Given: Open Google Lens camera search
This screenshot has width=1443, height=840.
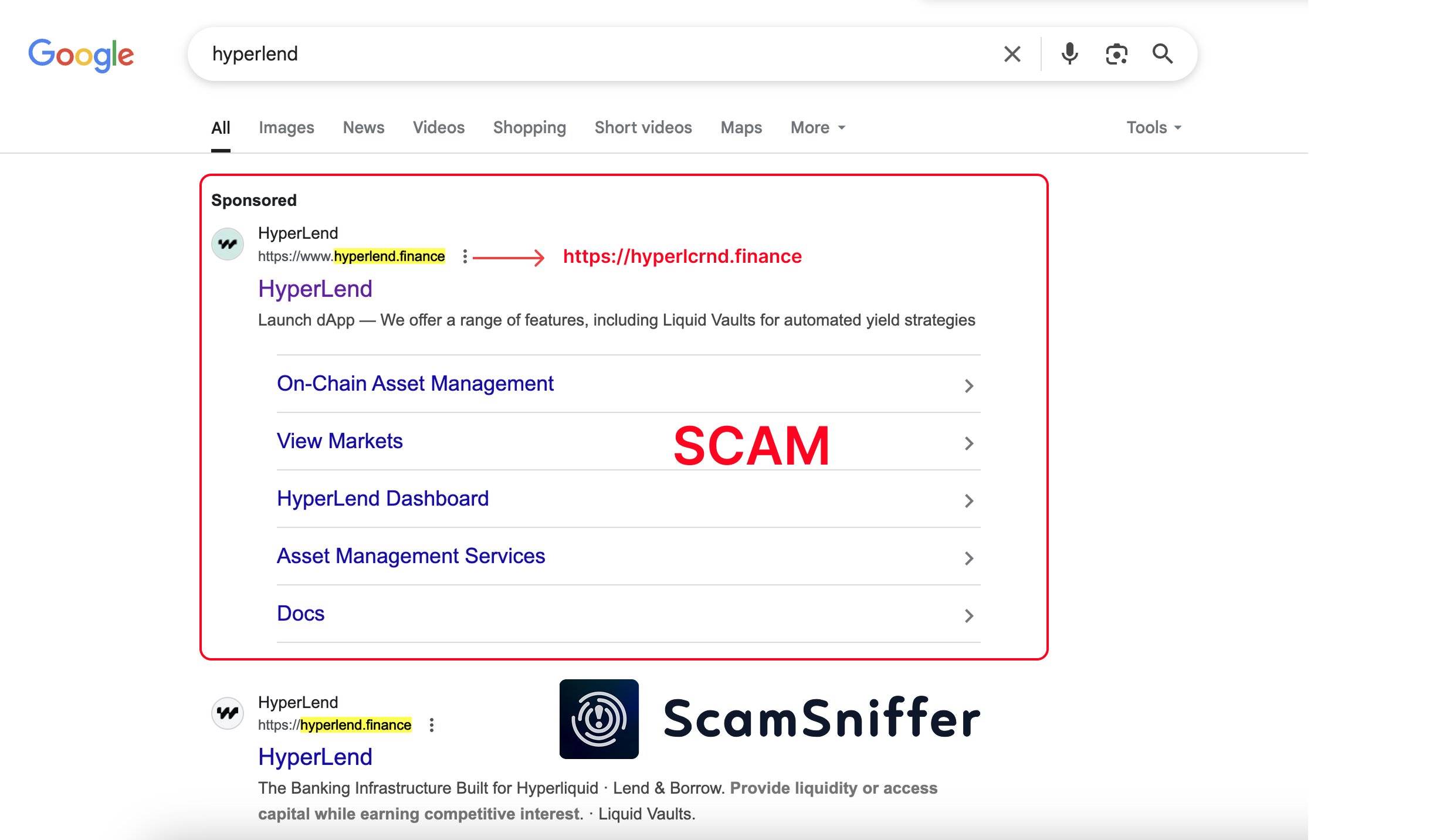Looking at the screenshot, I should click(1116, 53).
